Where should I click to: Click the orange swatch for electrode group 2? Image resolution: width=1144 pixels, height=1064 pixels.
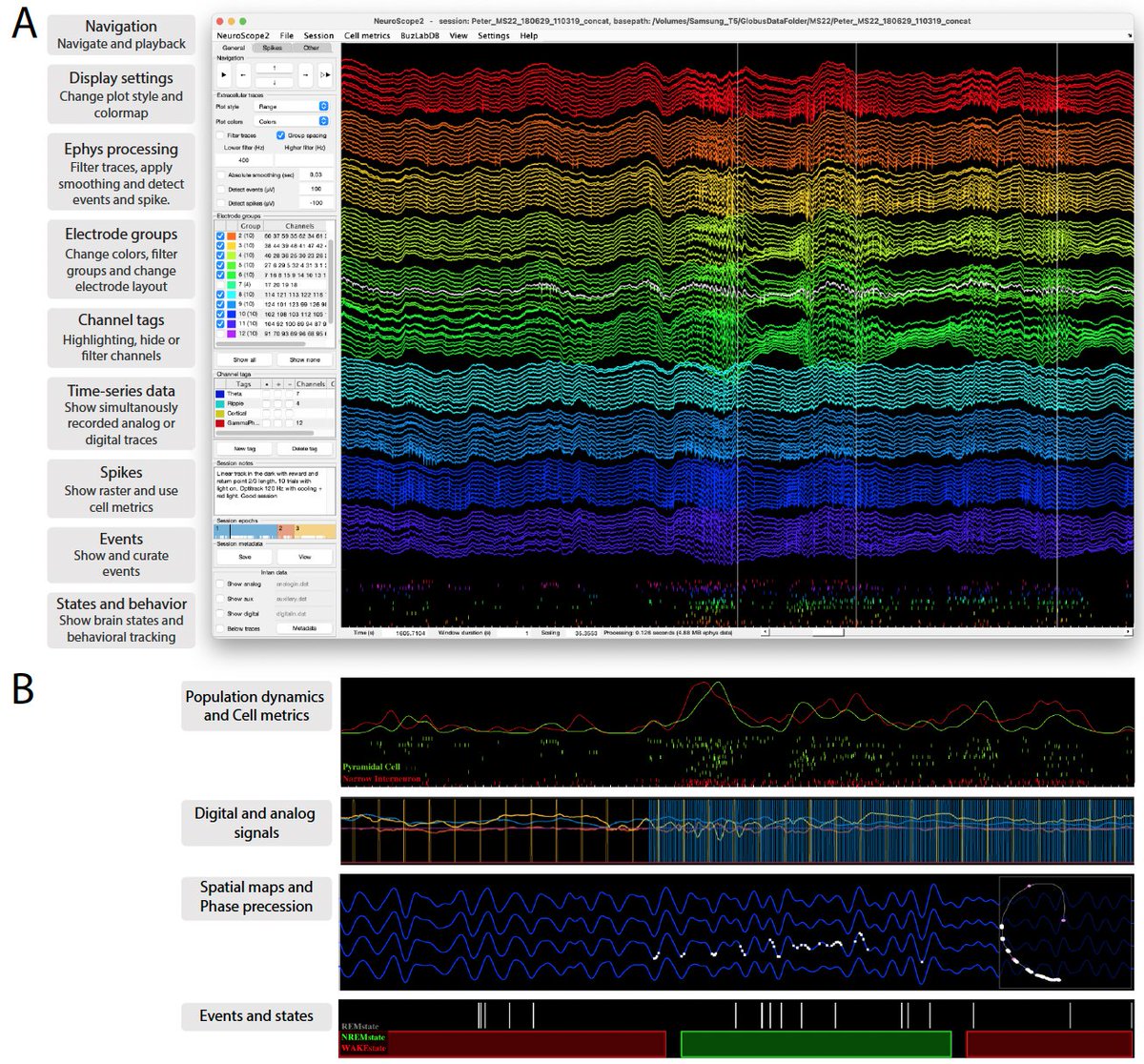(232, 236)
